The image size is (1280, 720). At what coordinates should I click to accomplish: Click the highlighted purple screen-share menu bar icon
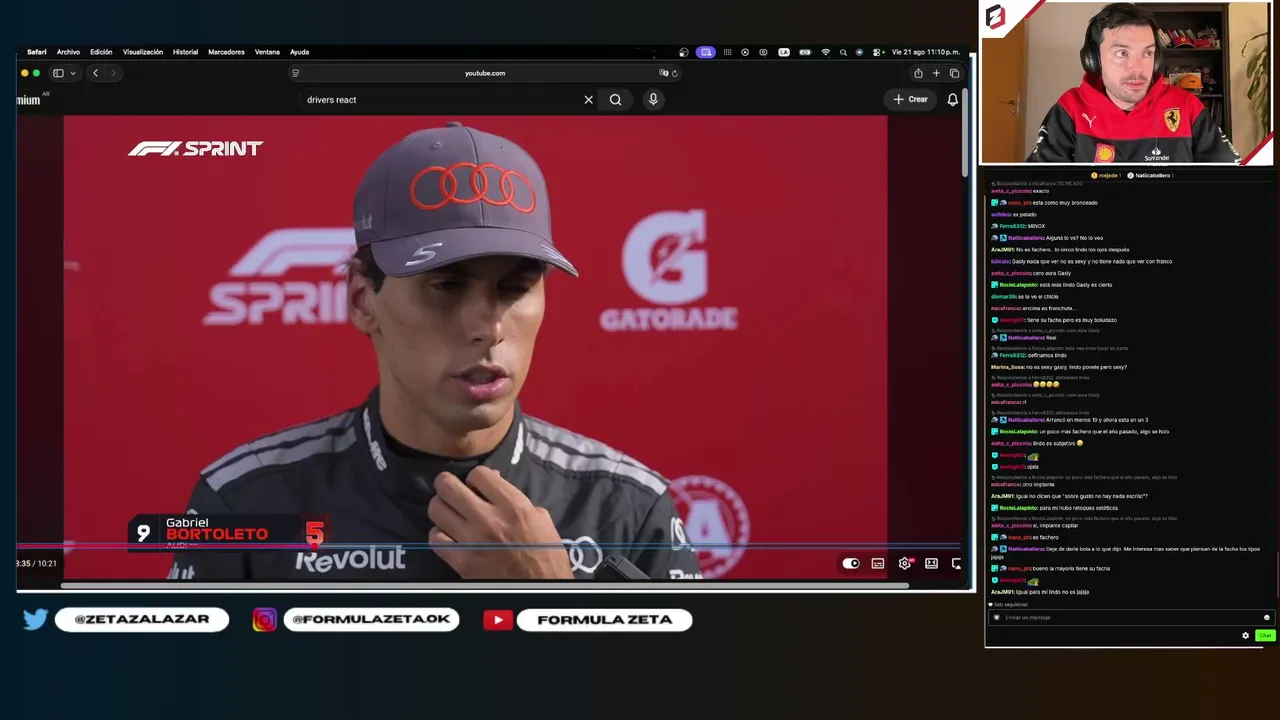click(706, 52)
